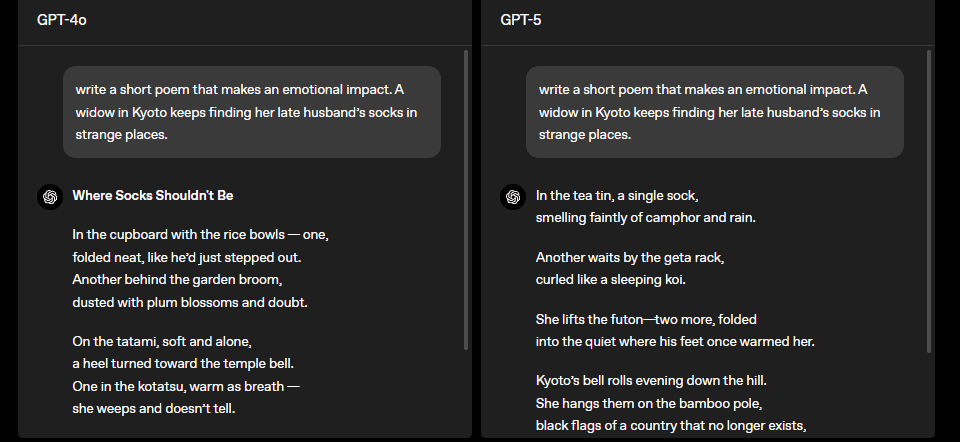Click the line 'dusted with plum blossoms and doubt'
Viewport: 960px width, 442px height.
pyautogui.click(x=190, y=302)
